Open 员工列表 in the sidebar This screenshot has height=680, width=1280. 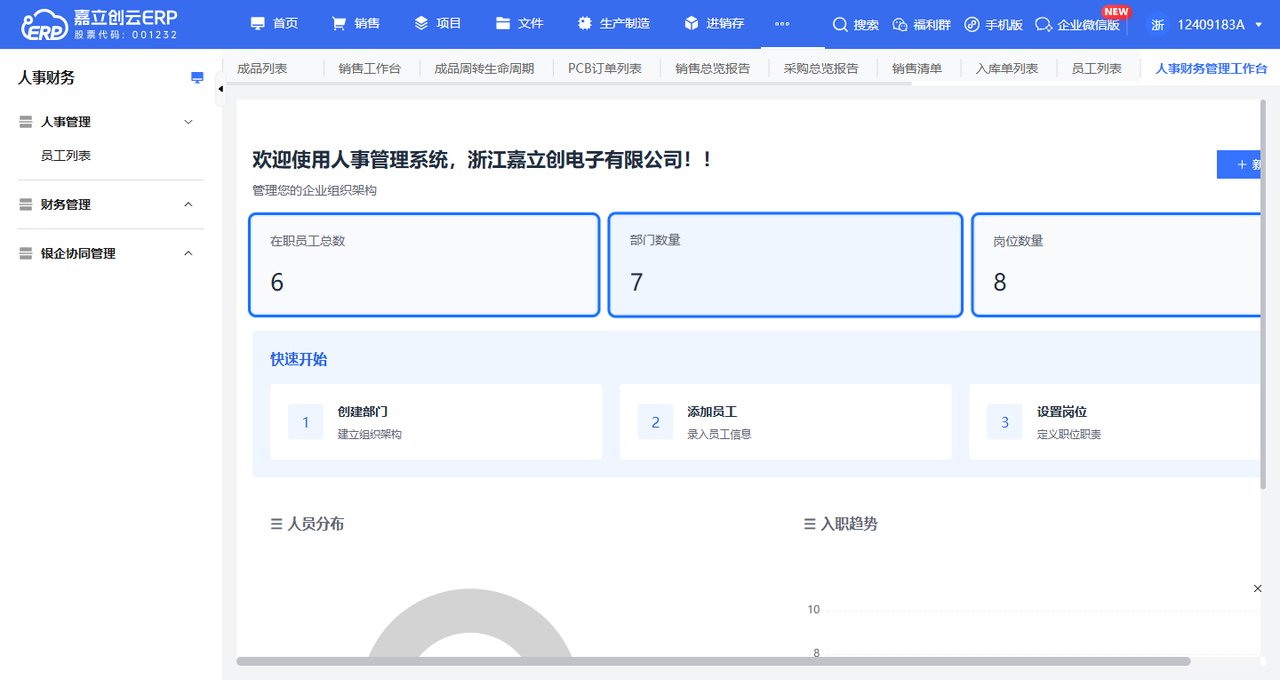[x=66, y=156]
